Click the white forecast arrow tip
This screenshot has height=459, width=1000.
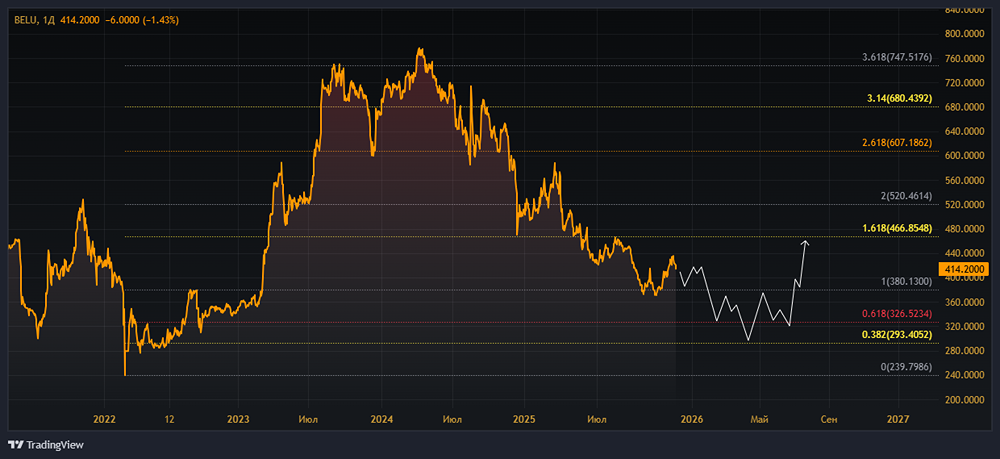pos(806,242)
